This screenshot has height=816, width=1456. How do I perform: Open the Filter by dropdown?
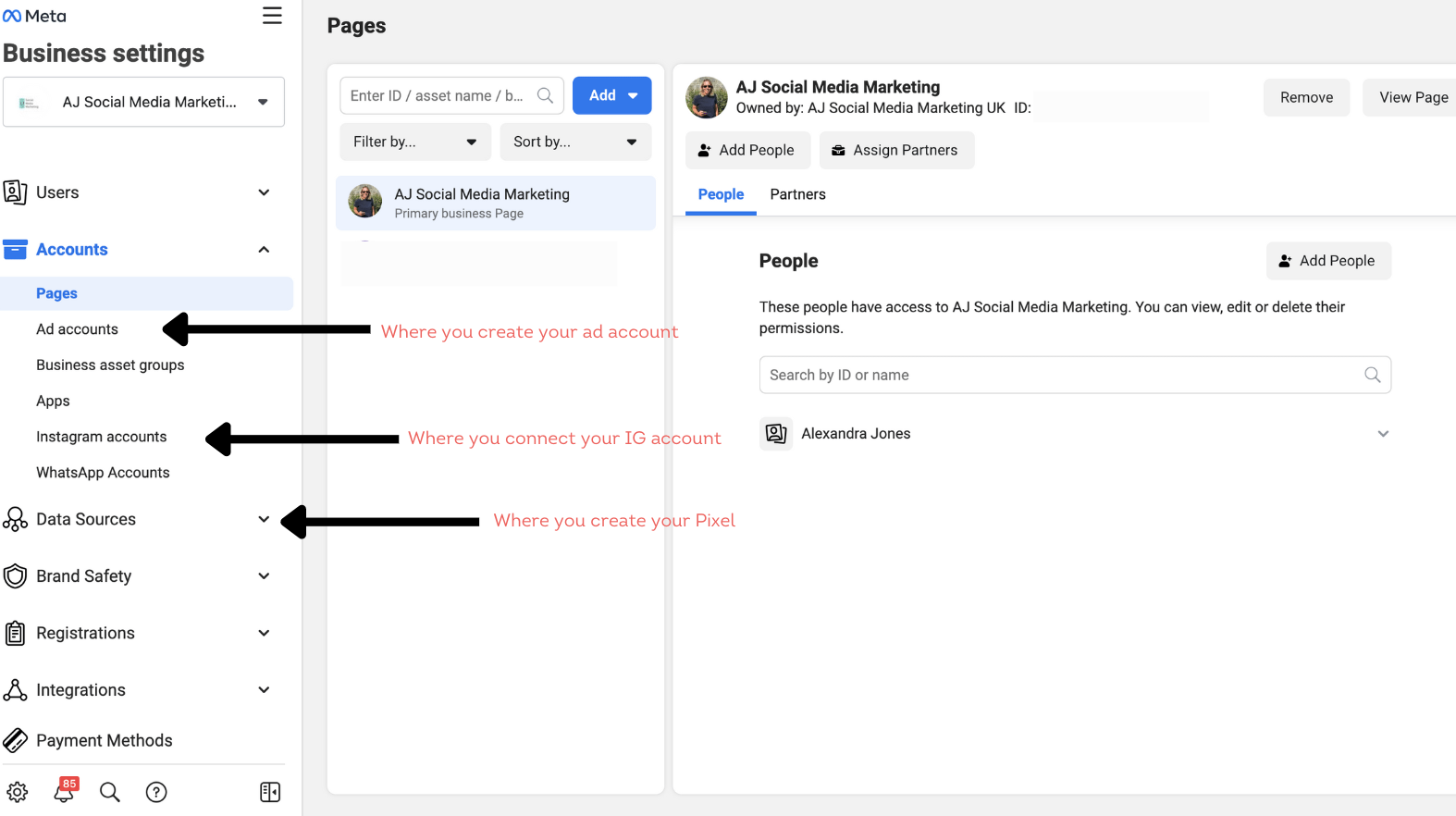[x=415, y=142]
